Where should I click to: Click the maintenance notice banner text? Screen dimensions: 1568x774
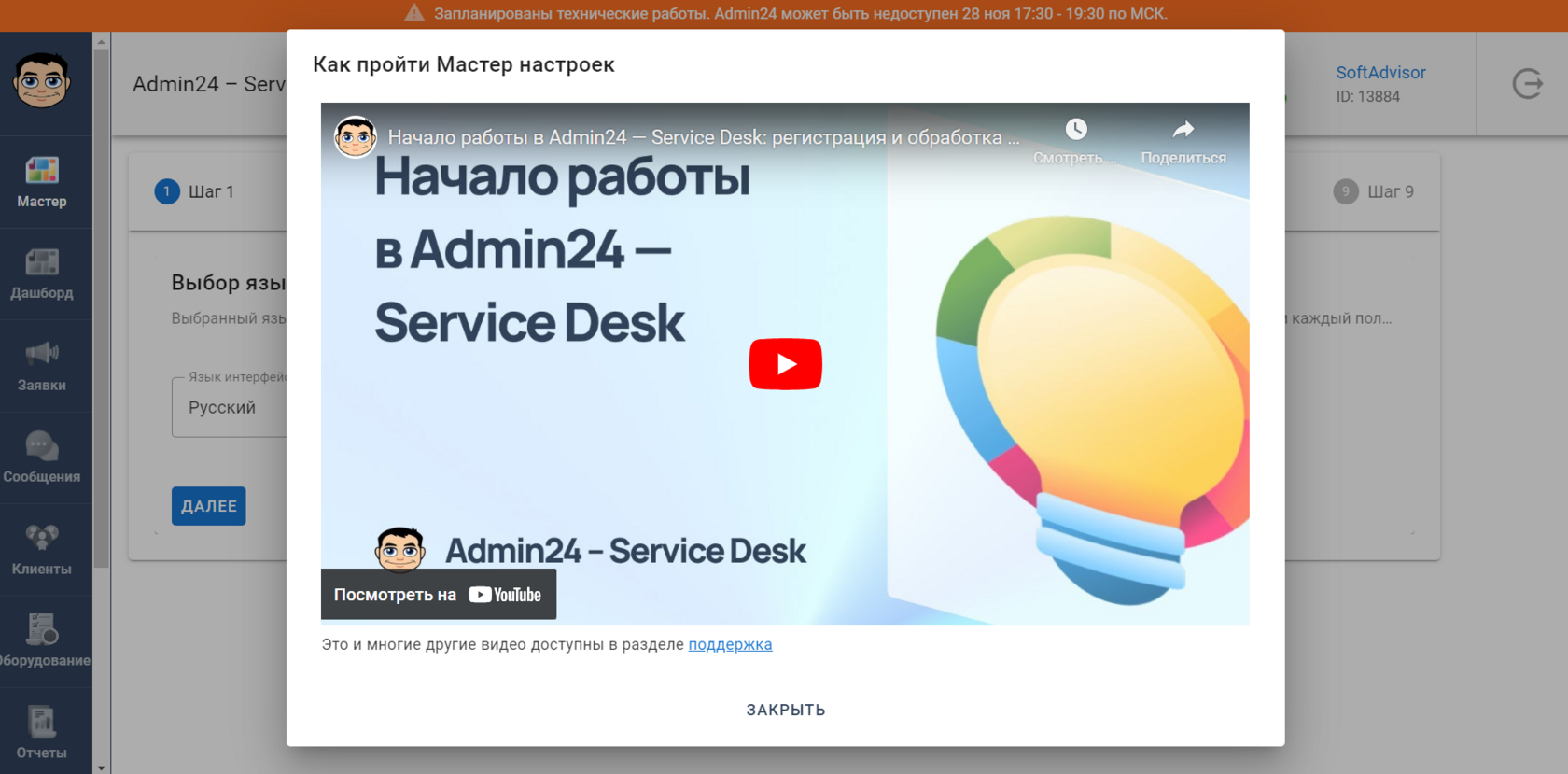[x=801, y=14]
